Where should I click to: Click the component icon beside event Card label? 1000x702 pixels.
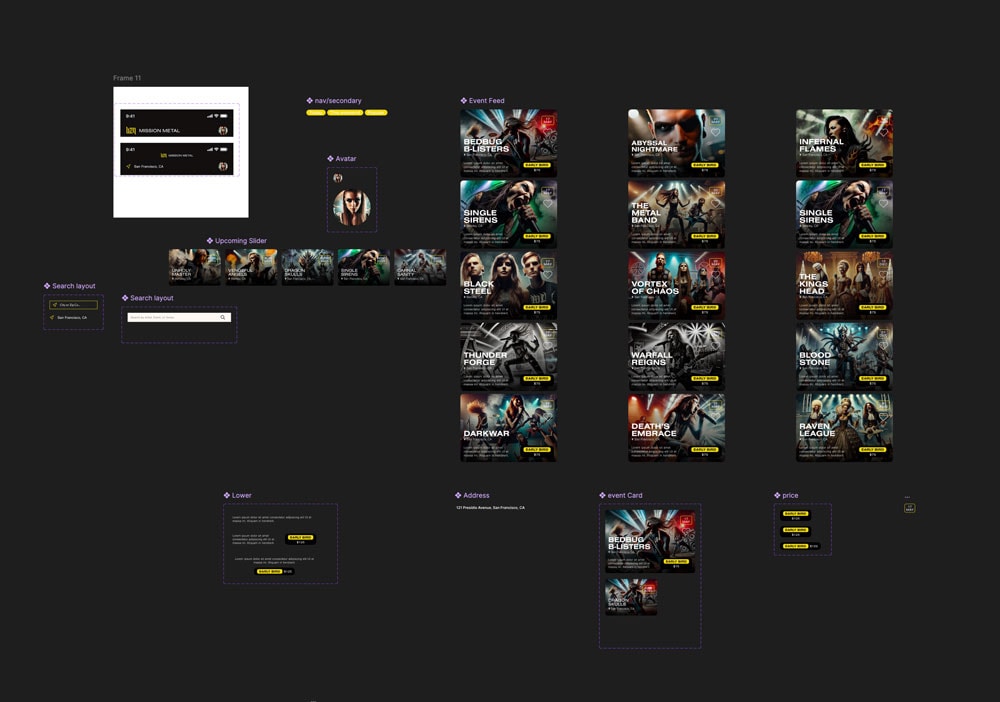point(603,495)
